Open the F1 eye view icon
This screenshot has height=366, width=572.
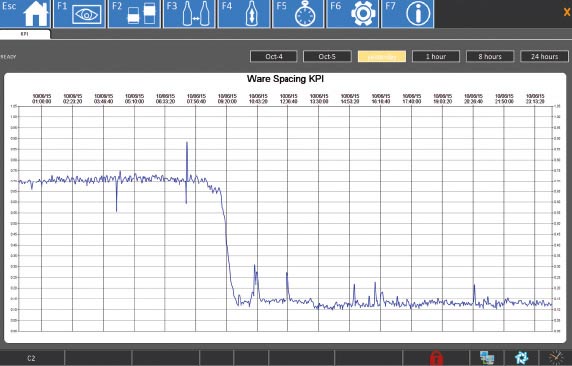pyautogui.click(x=80, y=14)
